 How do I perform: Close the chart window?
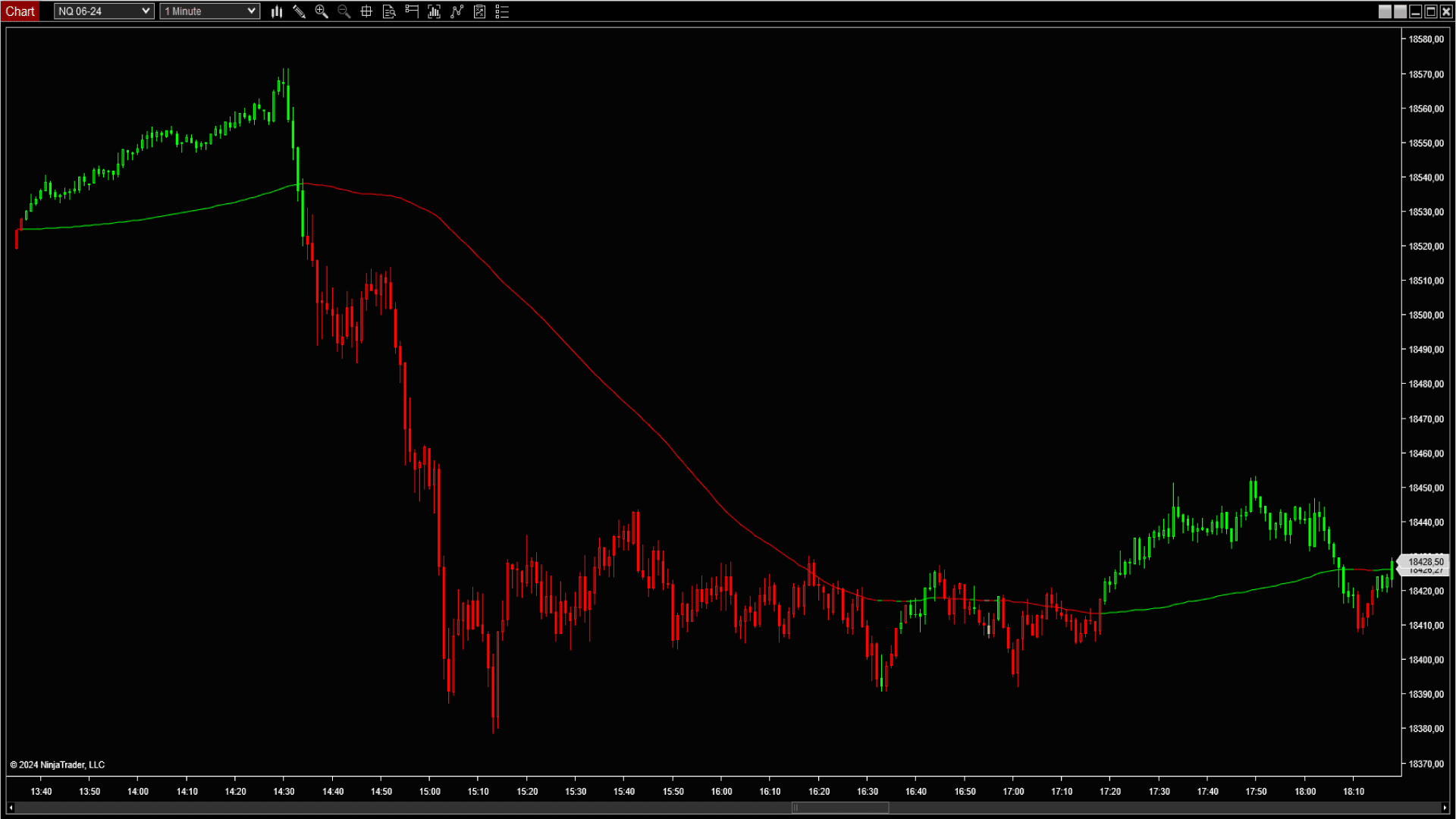[1446, 11]
